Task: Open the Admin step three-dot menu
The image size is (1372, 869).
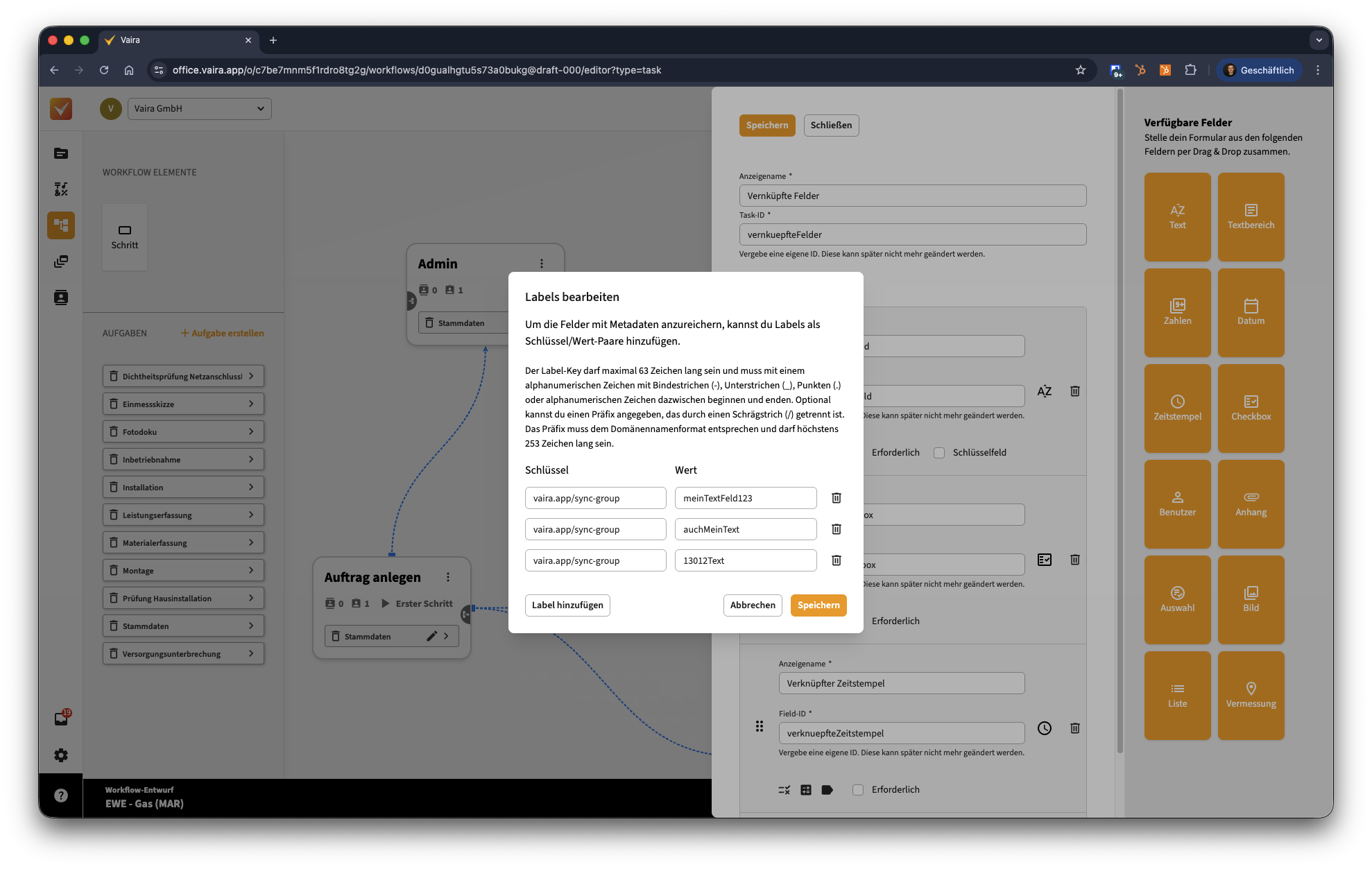Action: point(541,264)
